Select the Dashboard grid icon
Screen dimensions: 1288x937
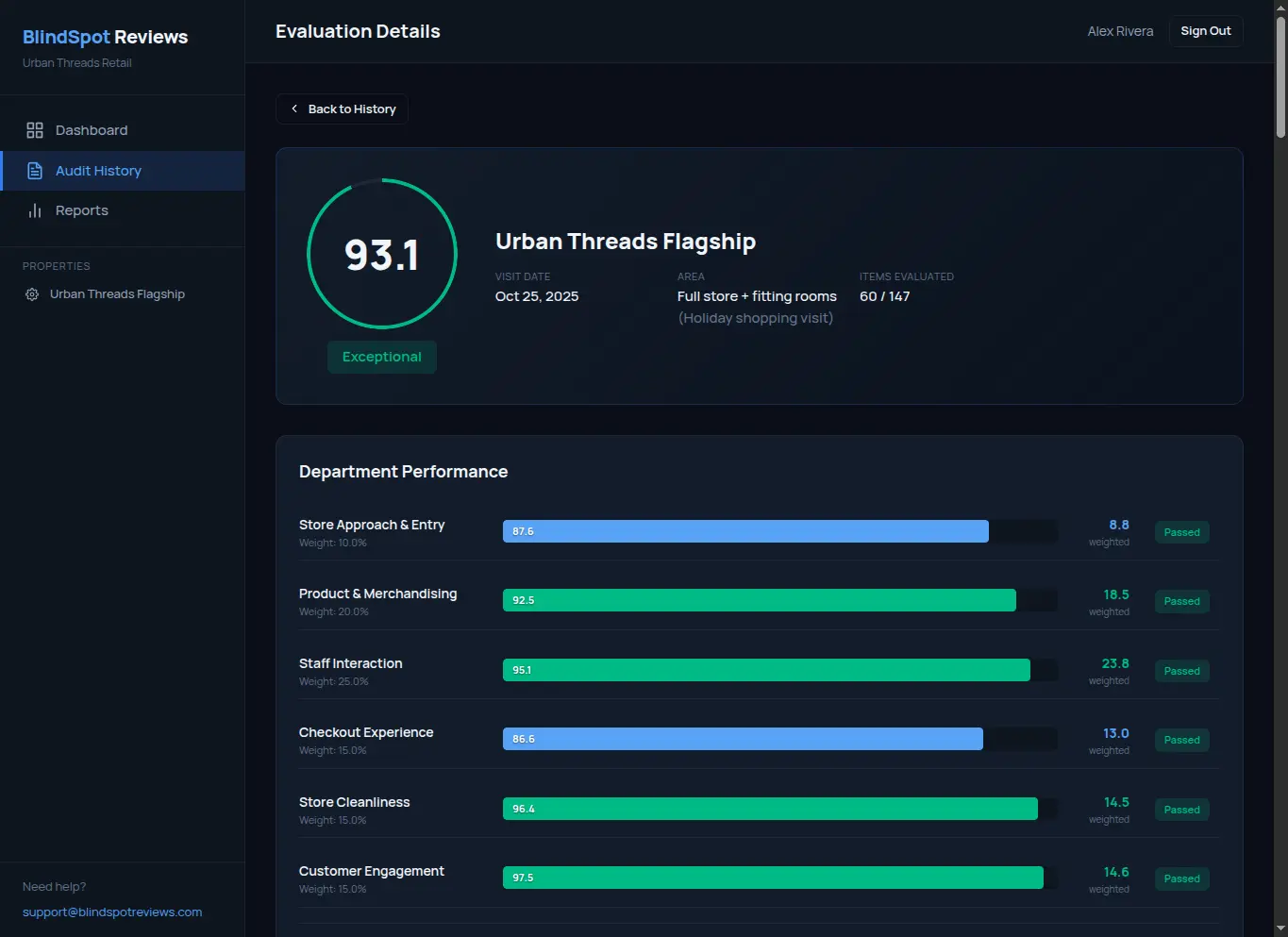(x=35, y=130)
